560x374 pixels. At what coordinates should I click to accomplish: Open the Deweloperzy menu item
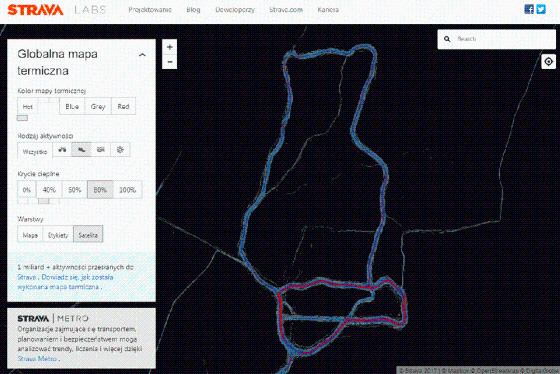235,10
